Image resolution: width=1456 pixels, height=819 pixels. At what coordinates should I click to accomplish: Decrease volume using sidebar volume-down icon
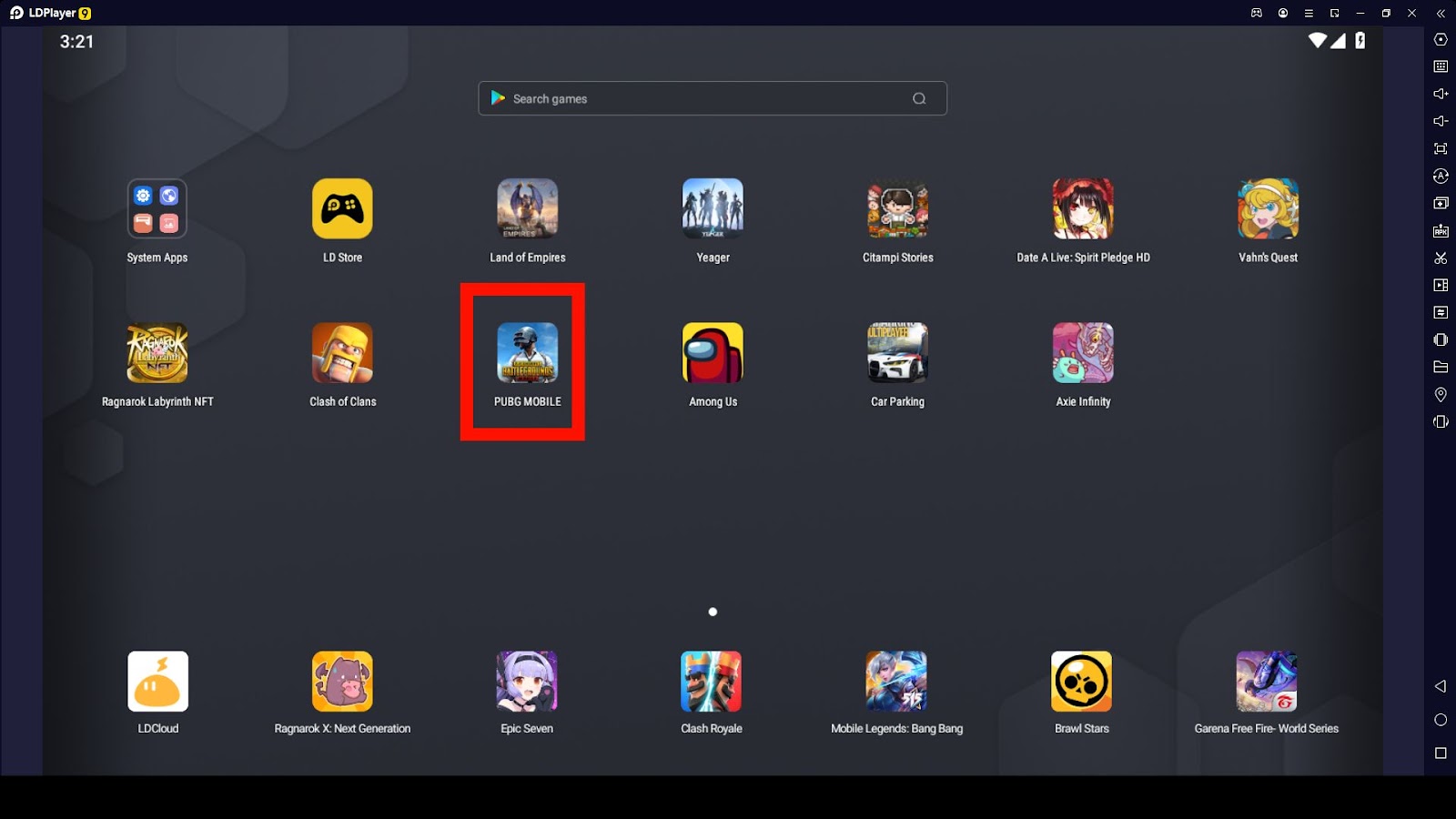pos(1441,121)
